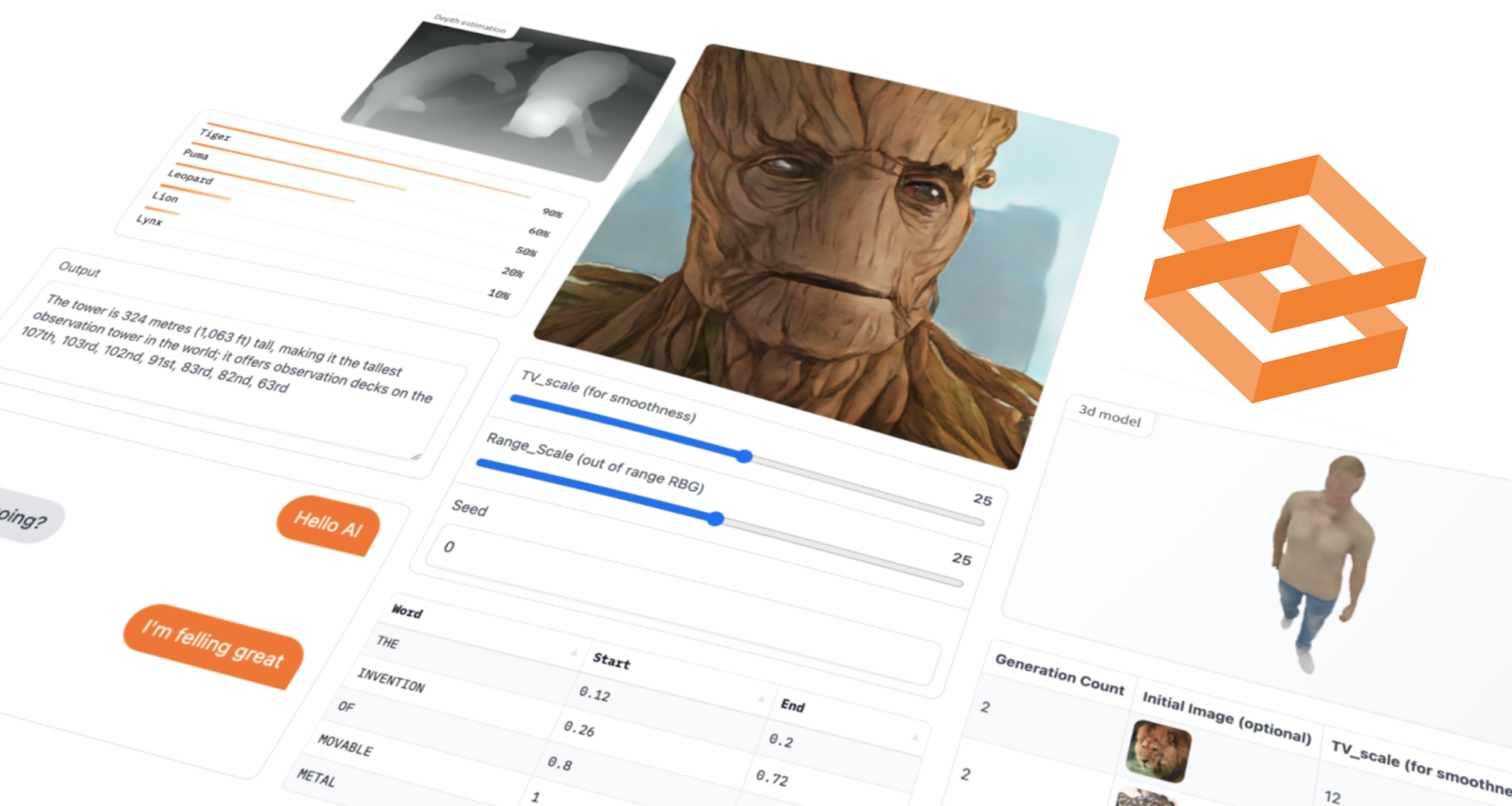The height and width of the screenshot is (806, 1512).
Task: Click the lion thumbnail image
Action: pyautogui.click(x=1158, y=750)
